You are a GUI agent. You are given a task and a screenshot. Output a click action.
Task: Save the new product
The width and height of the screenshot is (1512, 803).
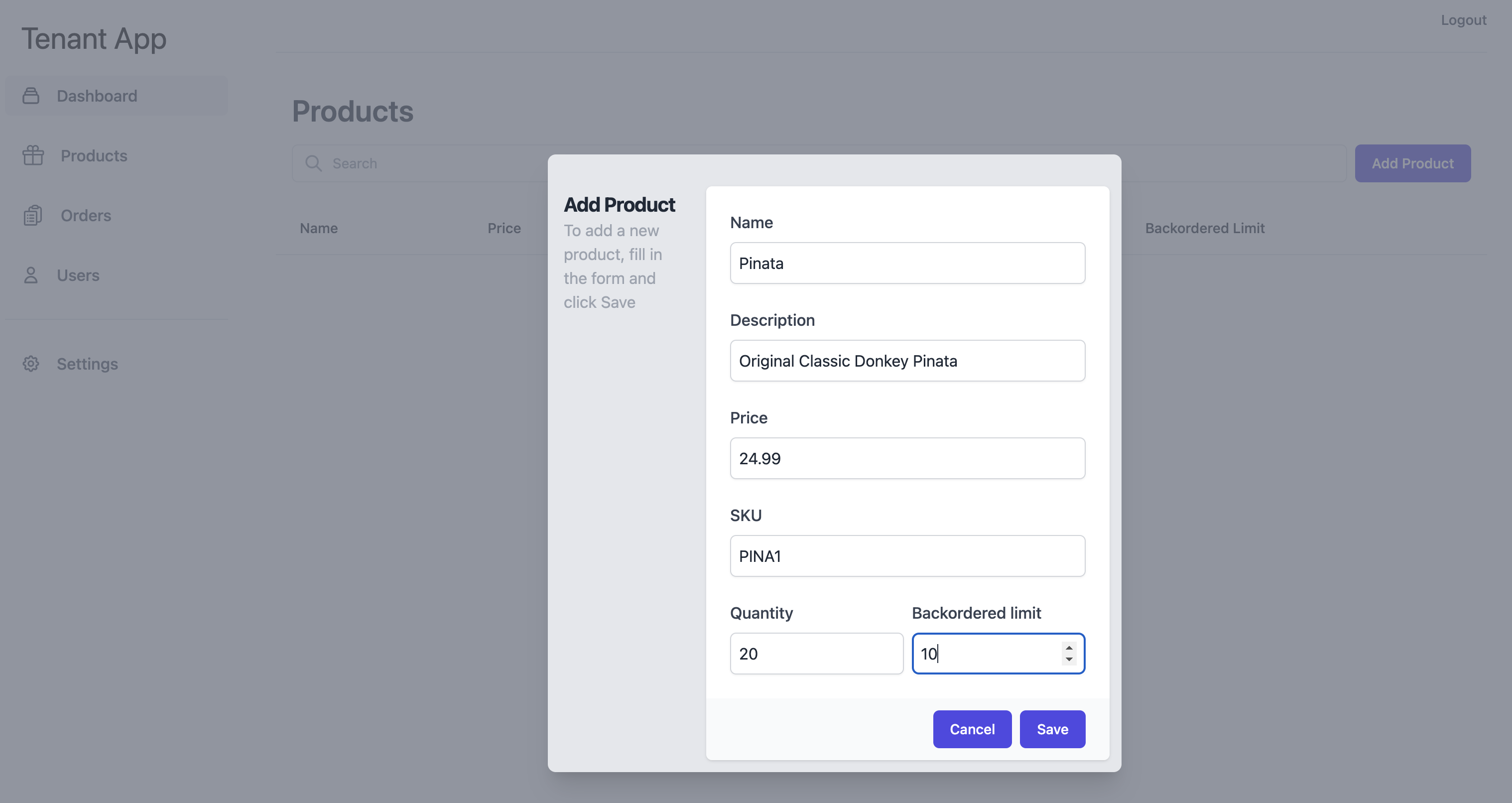point(1052,729)
